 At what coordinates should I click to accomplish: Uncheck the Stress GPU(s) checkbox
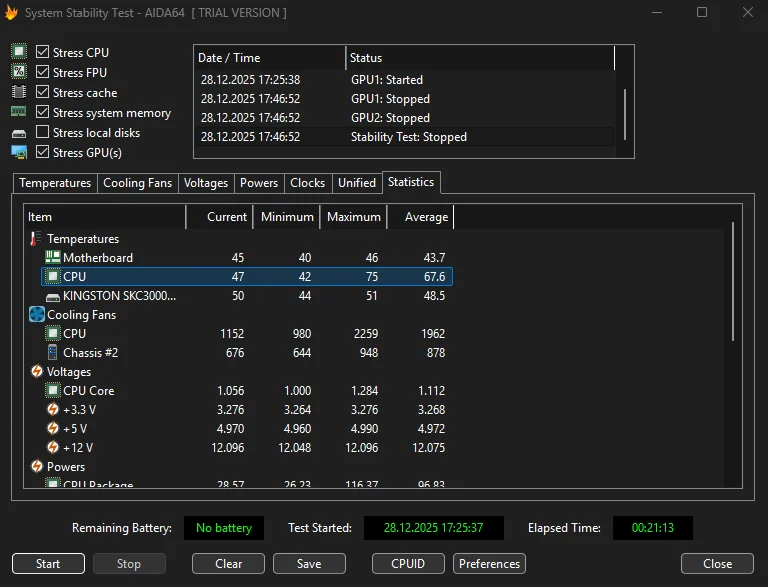click(43, 152)
